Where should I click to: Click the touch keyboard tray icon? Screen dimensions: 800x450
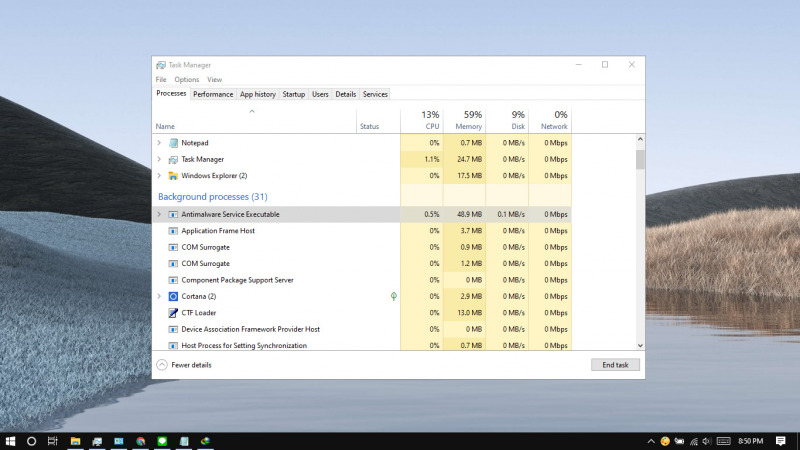coord(723,441)
